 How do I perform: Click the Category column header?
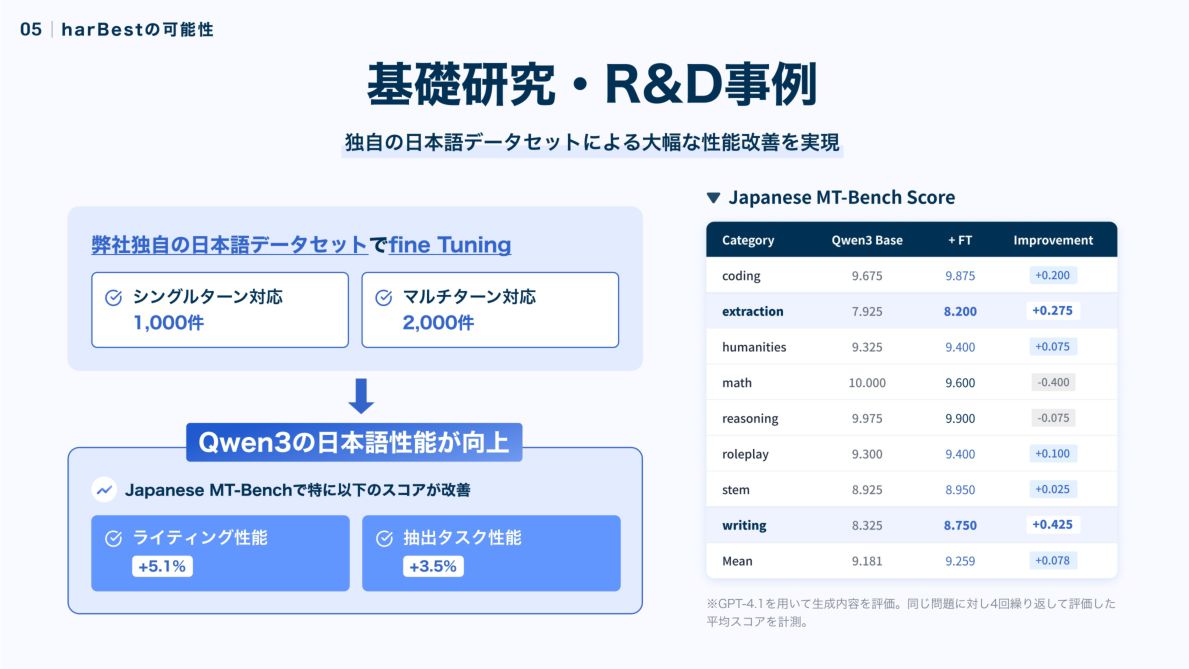(748, 240)
